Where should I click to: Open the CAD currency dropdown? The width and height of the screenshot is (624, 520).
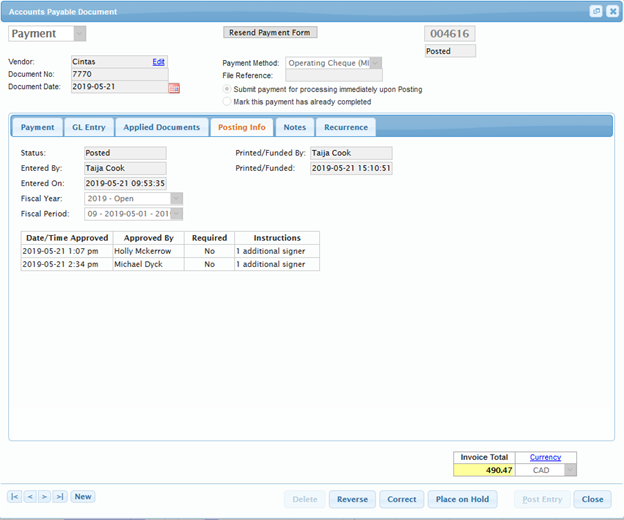pos(570,469)
